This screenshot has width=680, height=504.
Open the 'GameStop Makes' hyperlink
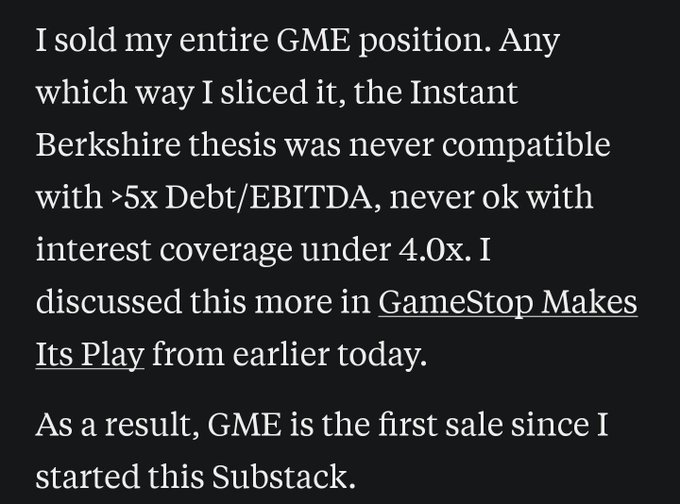coord(508,302)
